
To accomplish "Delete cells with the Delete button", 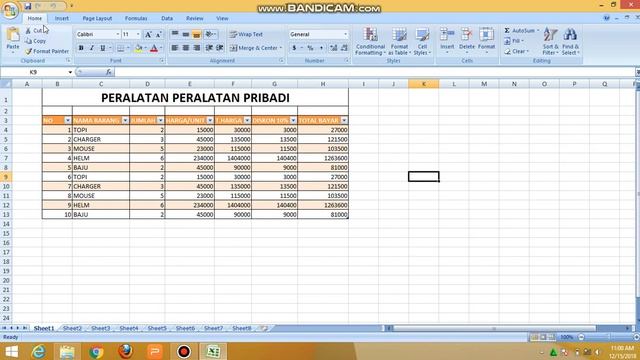I will coord(467,40).
